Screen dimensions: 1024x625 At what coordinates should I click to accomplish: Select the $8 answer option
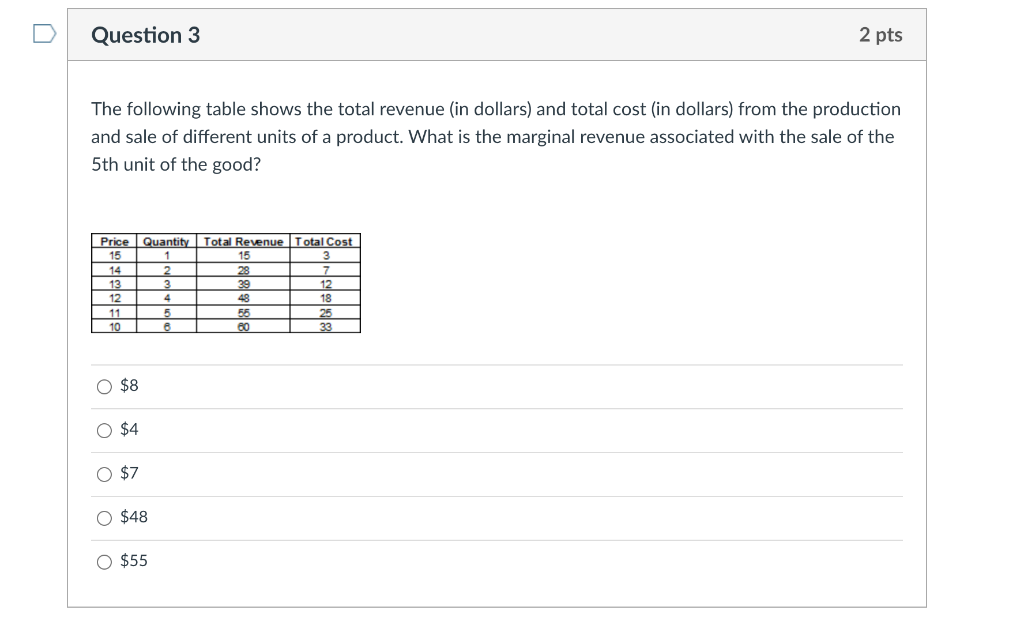click(x=104, y=387)
